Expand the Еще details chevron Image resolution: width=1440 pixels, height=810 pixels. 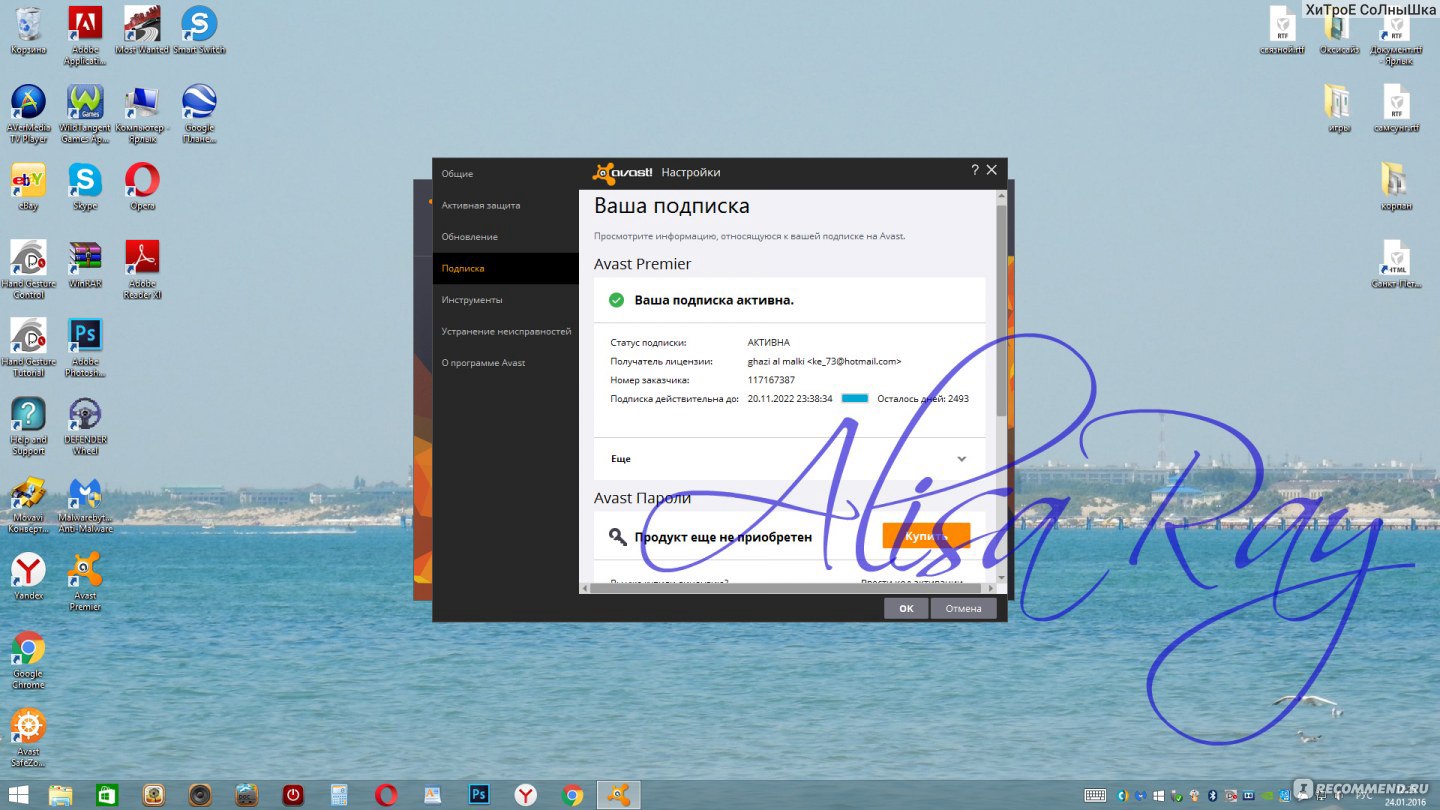click(x=962, y=459)
